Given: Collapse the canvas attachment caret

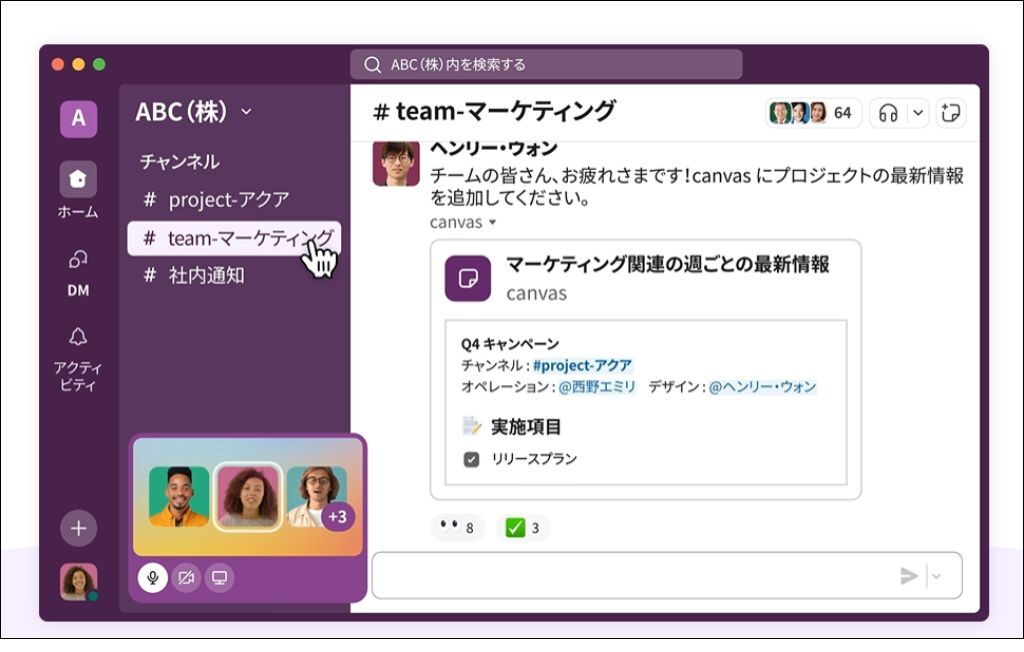Looking at the screenshot, I should (492, 222).
